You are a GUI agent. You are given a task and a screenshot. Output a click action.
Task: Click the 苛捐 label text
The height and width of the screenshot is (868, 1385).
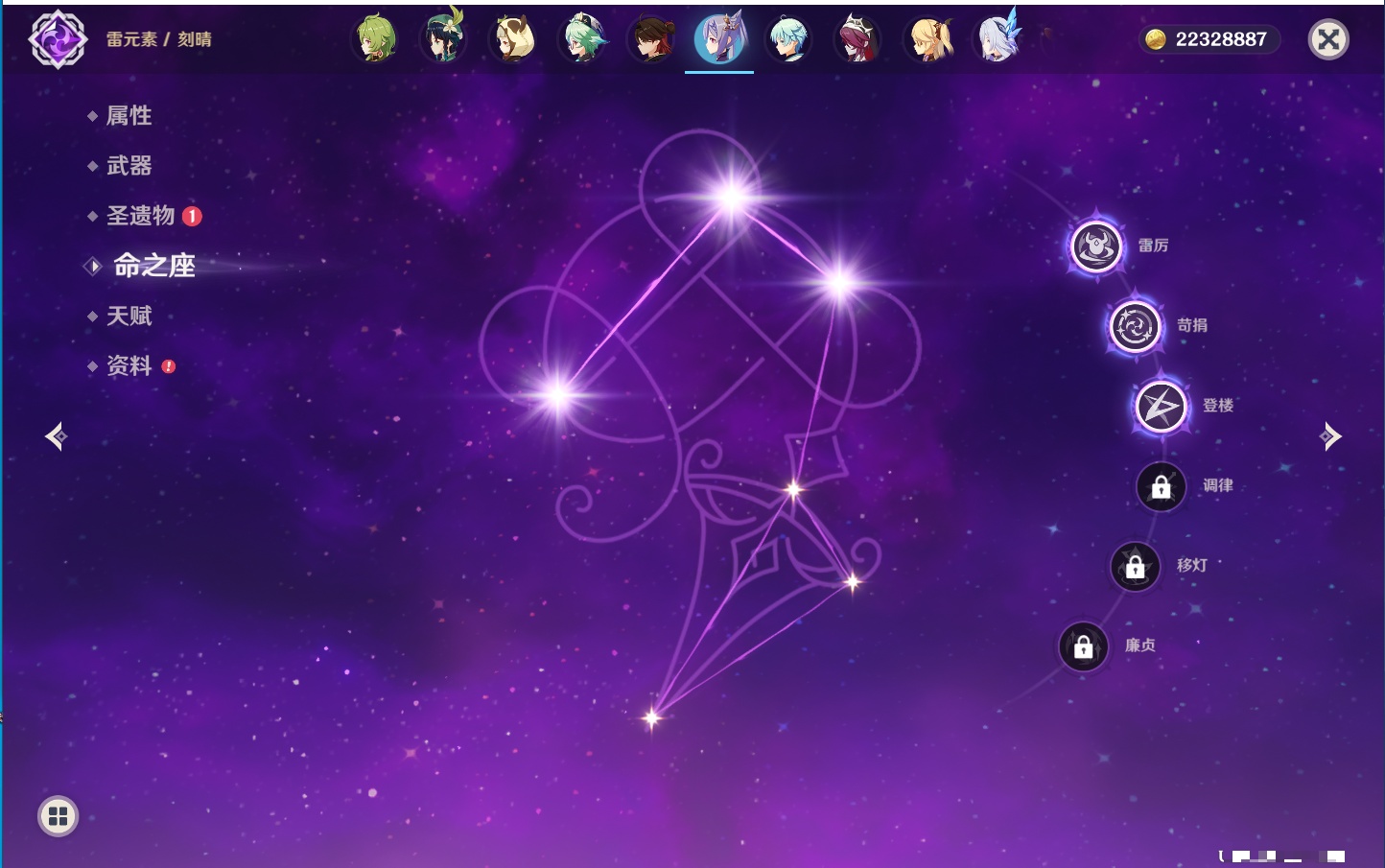pos(1192,325)
